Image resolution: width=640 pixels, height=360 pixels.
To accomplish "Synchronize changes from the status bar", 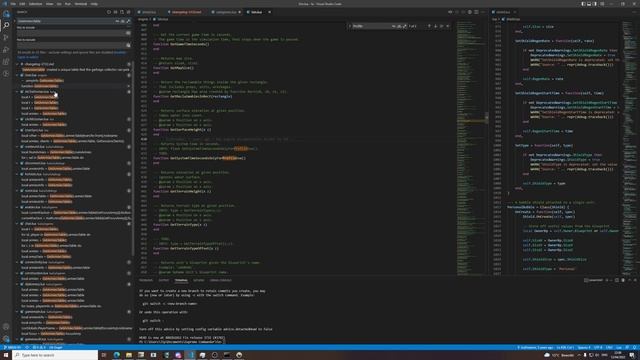I will [27, 347].
